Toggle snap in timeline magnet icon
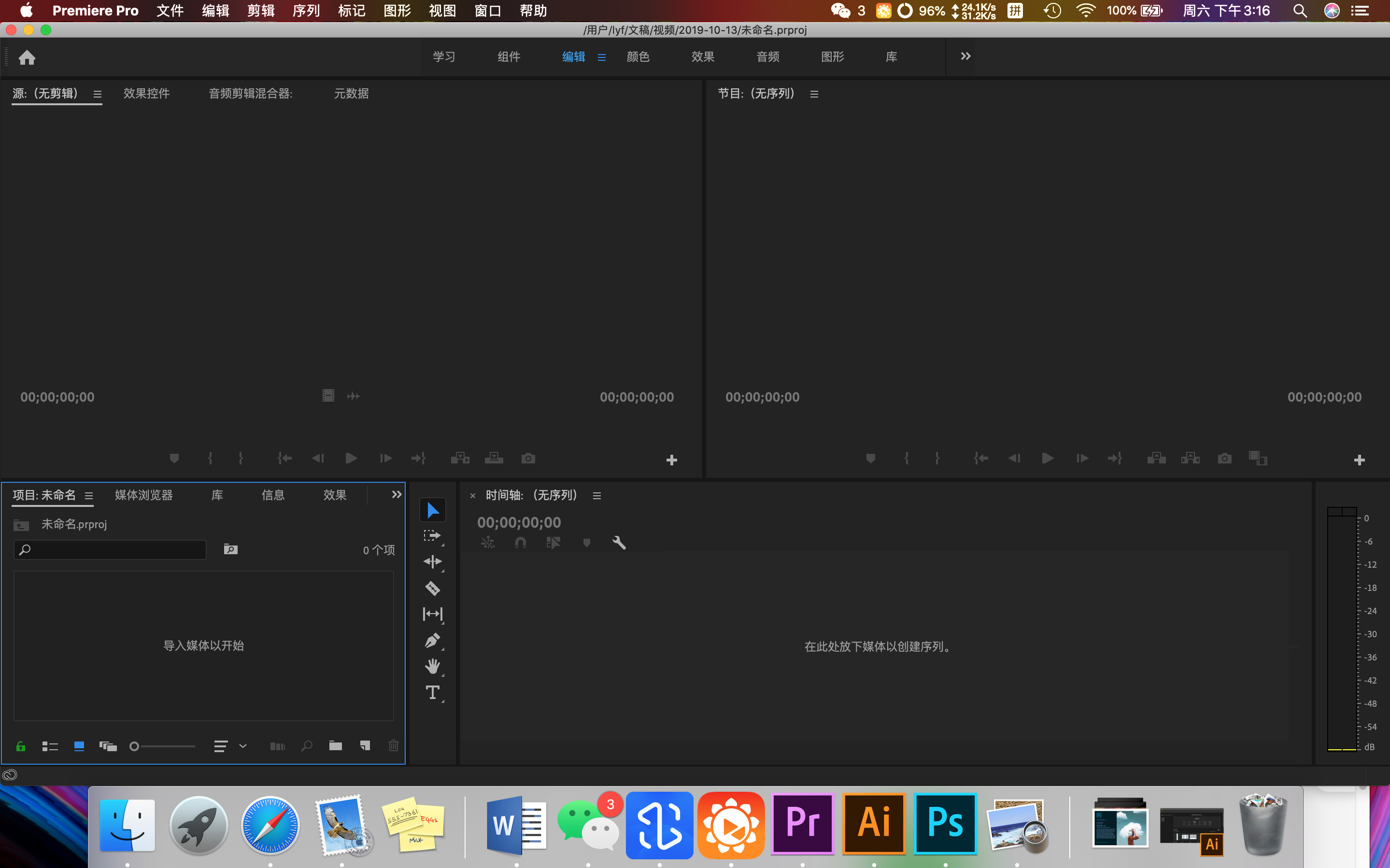This screenshot has height=868, width=1390. tap(520, 543)
